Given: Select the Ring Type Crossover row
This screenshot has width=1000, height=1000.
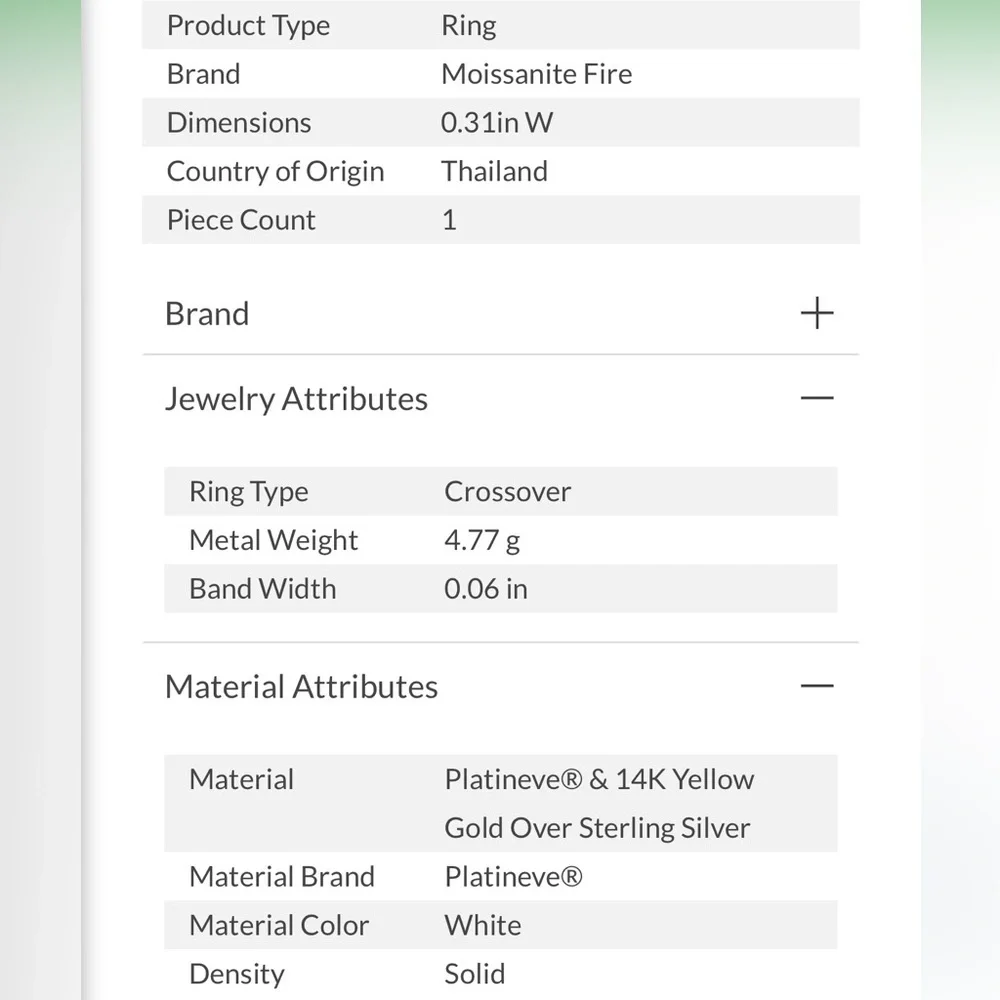Looking at the screenshot, I should [501, 491].
